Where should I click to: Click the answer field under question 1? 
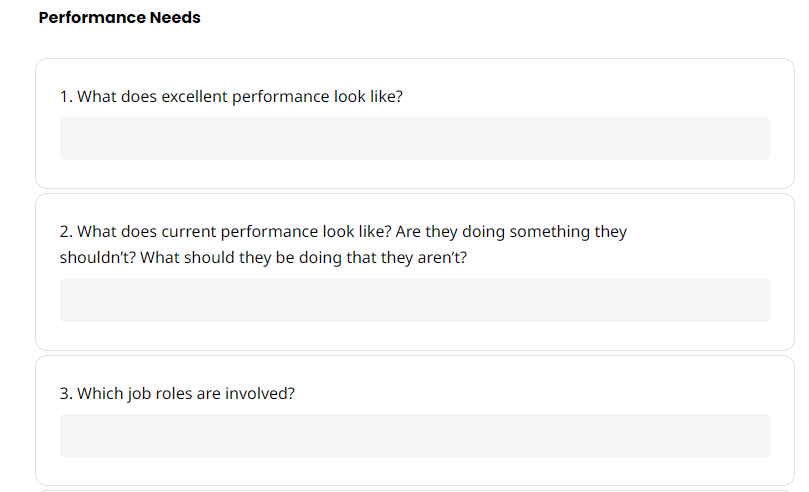pos(414,138)
